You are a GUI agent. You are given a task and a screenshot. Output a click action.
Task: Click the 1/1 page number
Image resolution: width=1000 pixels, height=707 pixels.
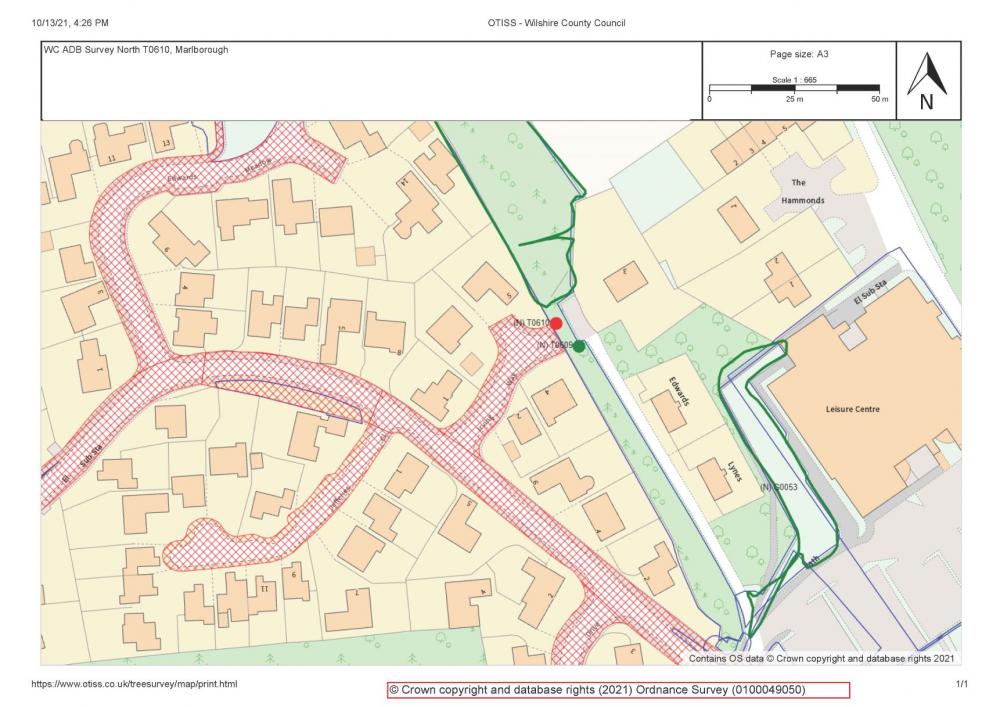click(961, 684)
